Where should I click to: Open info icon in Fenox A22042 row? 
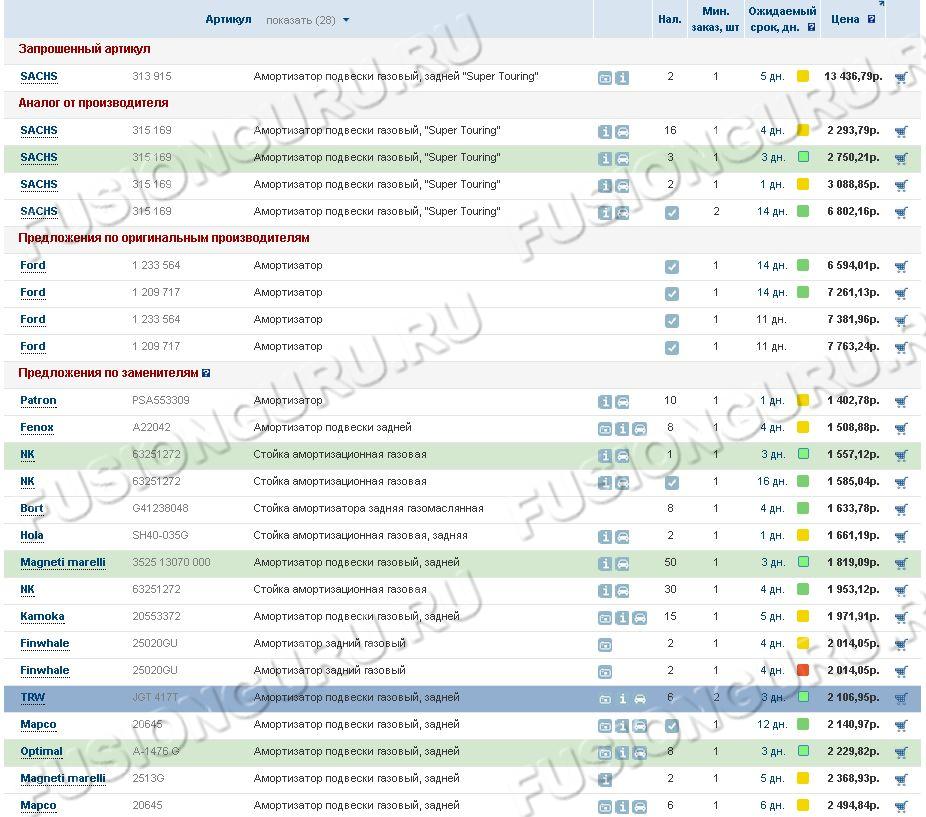point(622,429)
